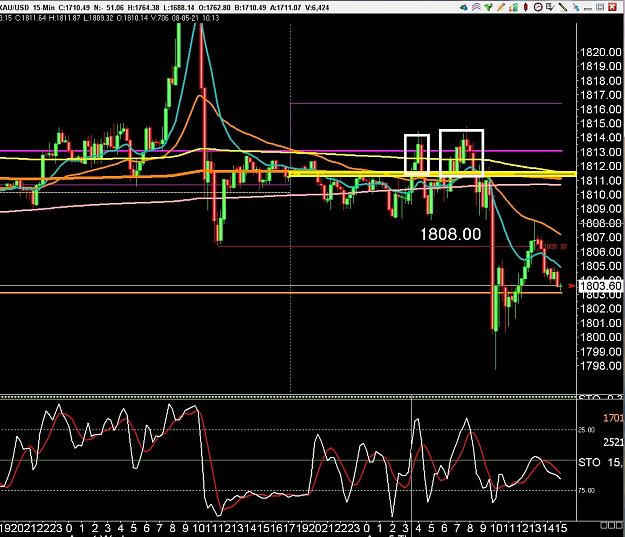The height and width of the screenshot is (537, 625).
Task: Click the 1806.00 price axis label
Action: 601,252
